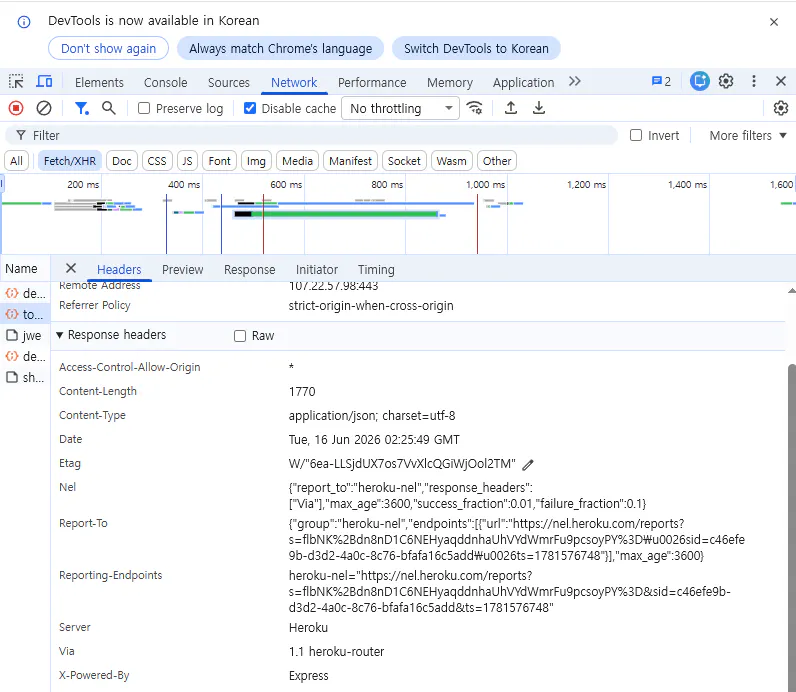The height and width of the screenshot is (692, 796).
Task: Open the Preview tab of the request
Action: coord(183,270)
